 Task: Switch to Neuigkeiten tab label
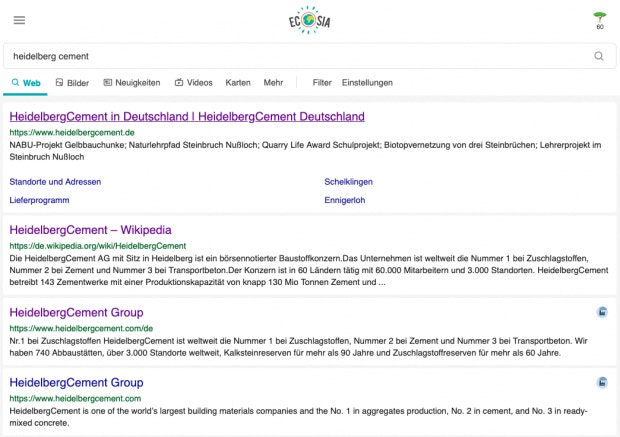[x=138, y=83]
